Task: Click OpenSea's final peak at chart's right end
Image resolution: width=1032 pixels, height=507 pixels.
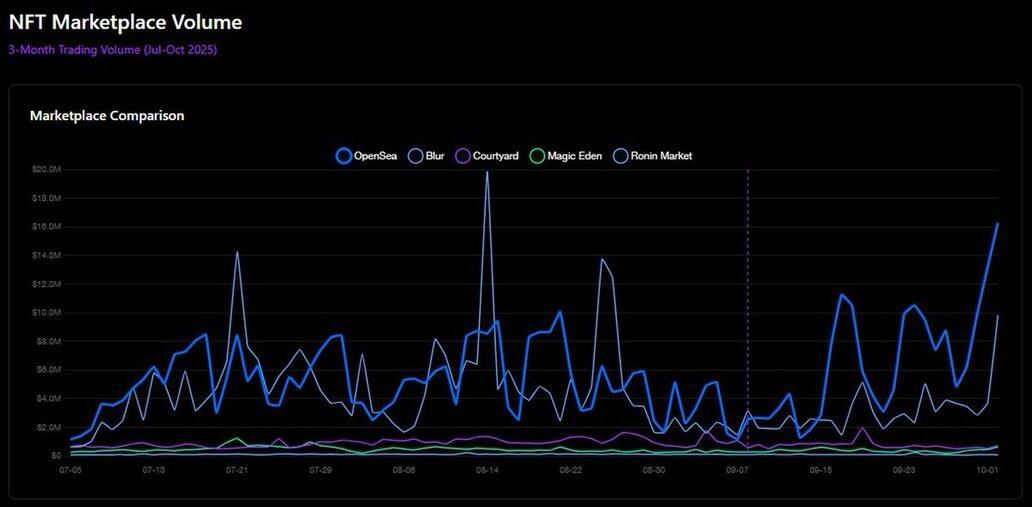Action: [997, 224]
